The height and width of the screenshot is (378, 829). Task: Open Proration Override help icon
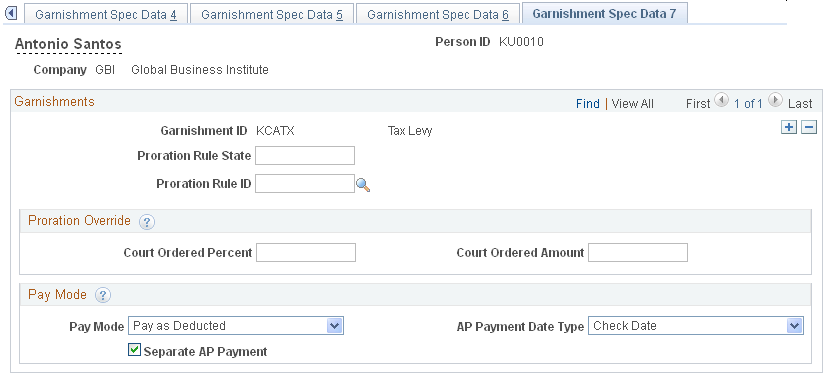click(147, 222)
